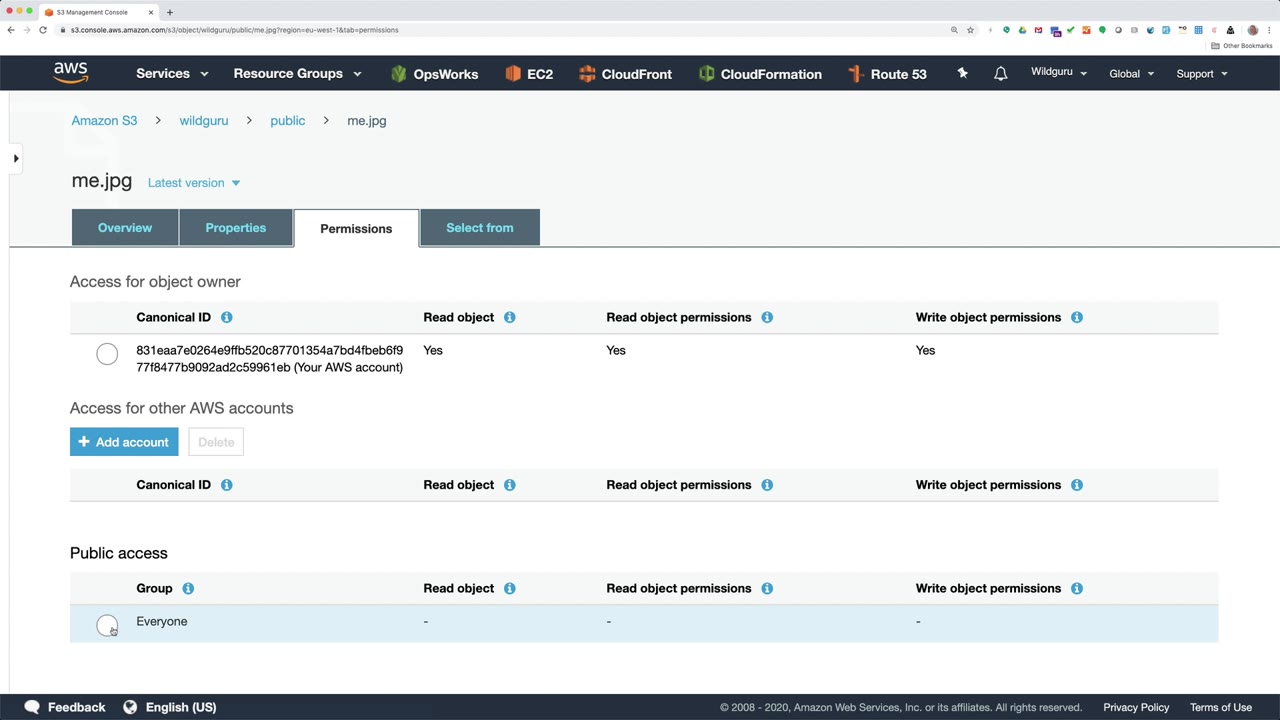Go to the Select from tab
Screen dimensions: 1280x720
coord(480,228)
